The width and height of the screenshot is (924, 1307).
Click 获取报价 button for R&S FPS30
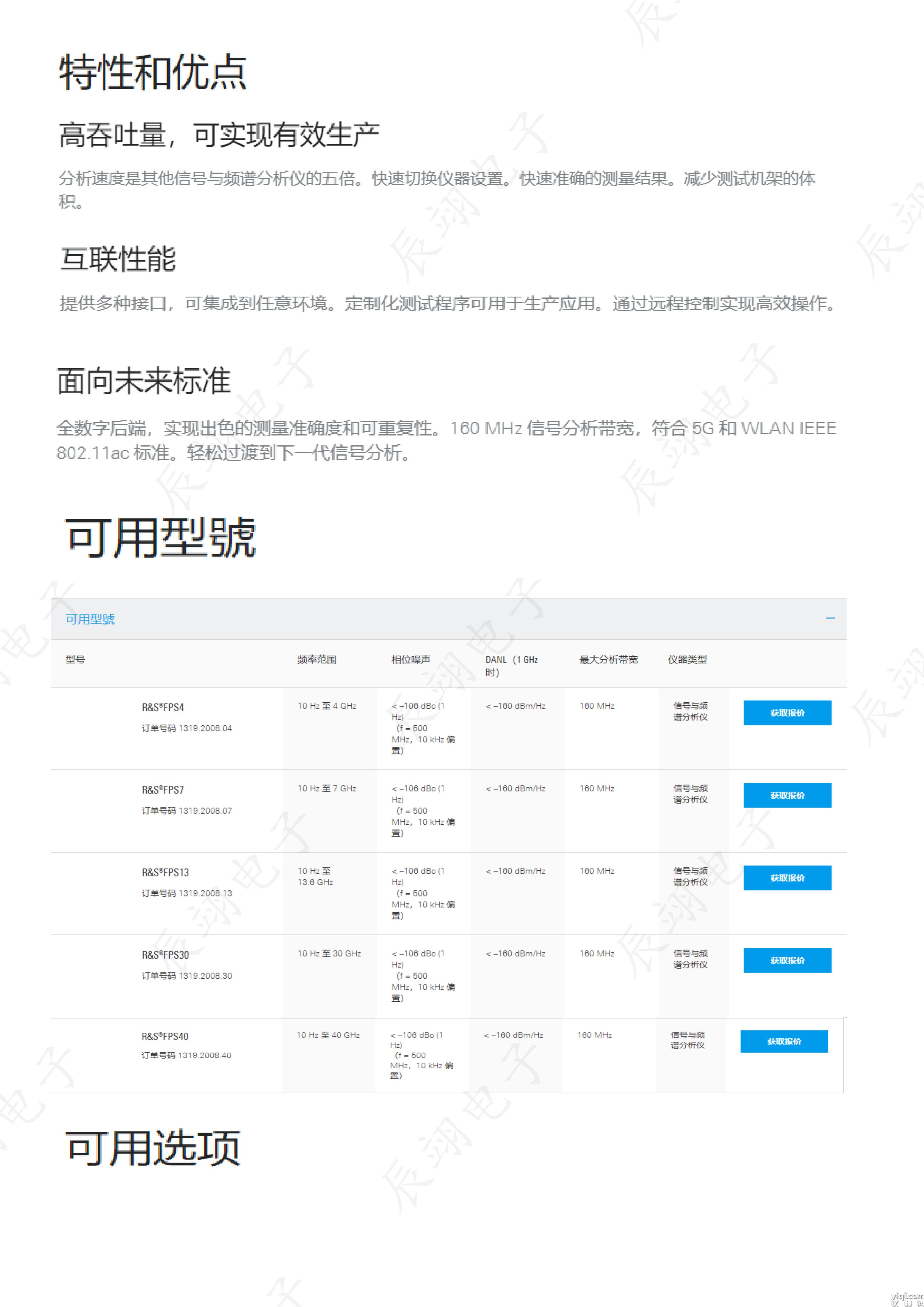pyautogui.click(x=787, y=960)
